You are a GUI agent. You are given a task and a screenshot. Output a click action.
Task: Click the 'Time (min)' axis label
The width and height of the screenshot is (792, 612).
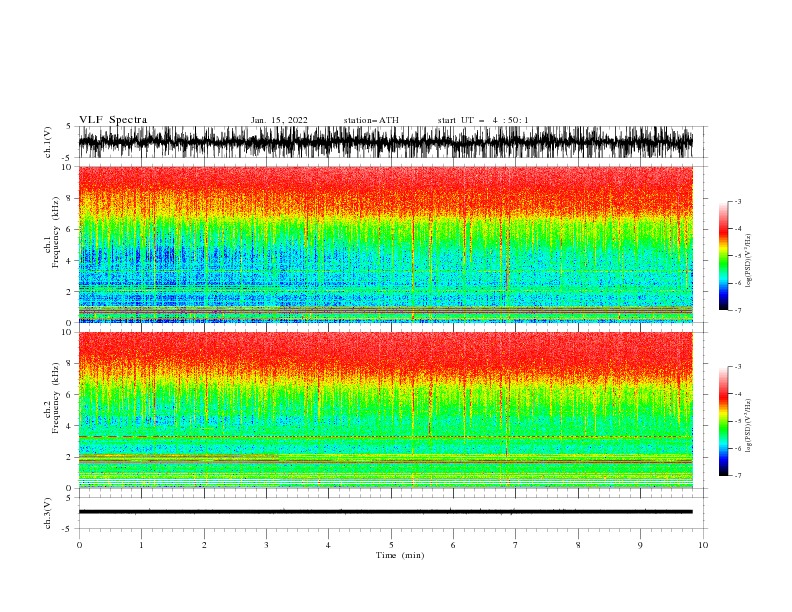[x=400, y=555]
